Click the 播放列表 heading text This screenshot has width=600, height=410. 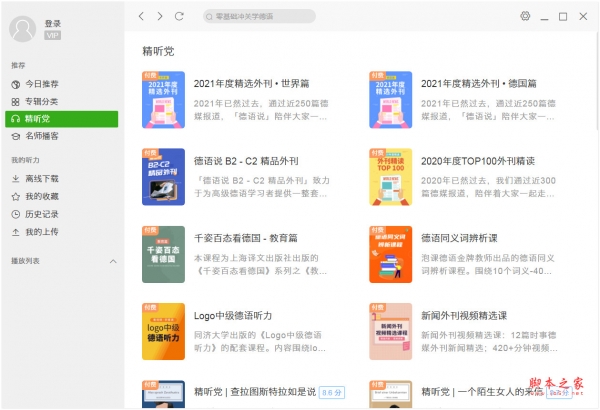click(x=25, y=261)
